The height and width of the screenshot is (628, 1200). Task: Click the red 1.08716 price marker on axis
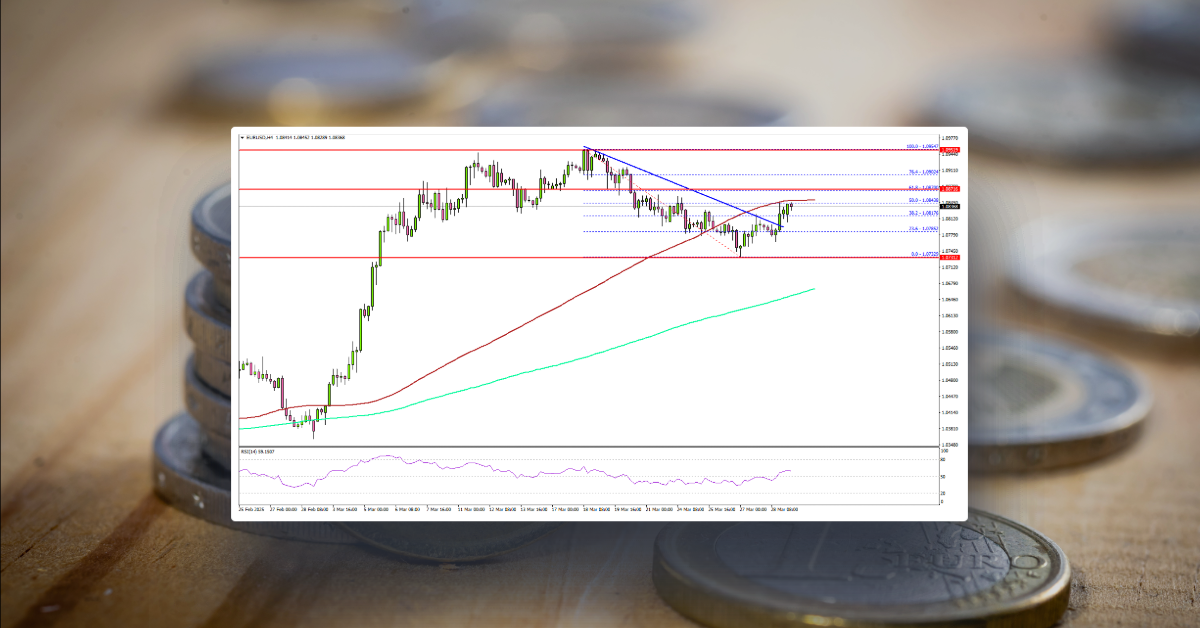coord(950,188)
